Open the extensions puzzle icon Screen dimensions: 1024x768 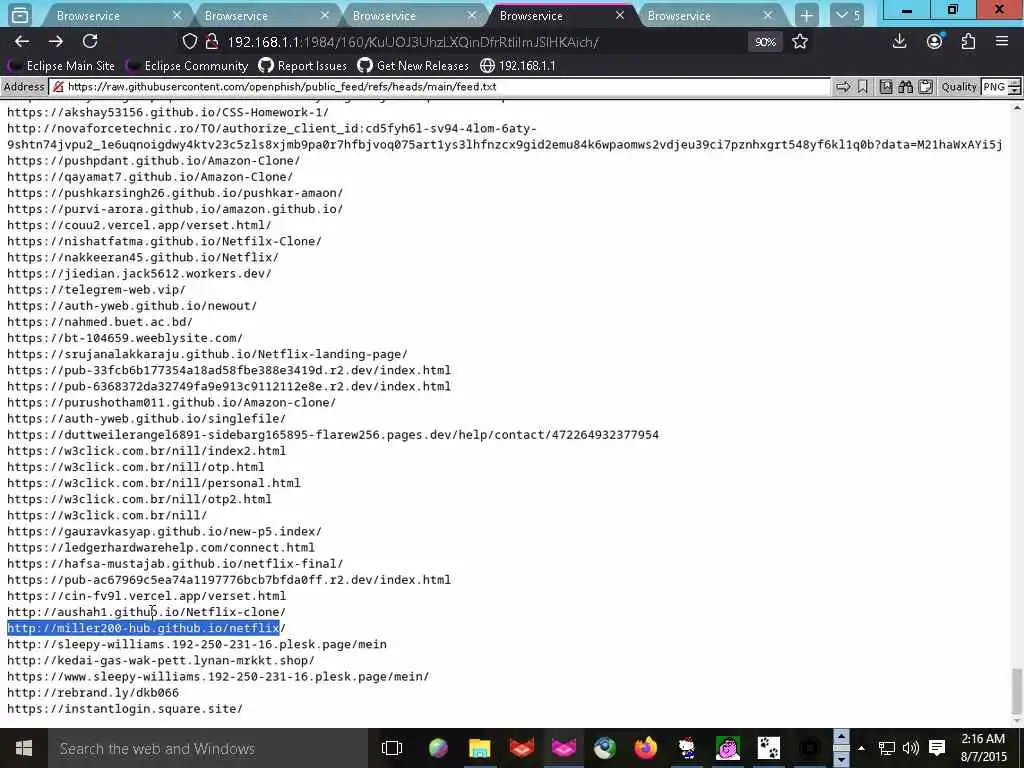[x=968, y=42]
